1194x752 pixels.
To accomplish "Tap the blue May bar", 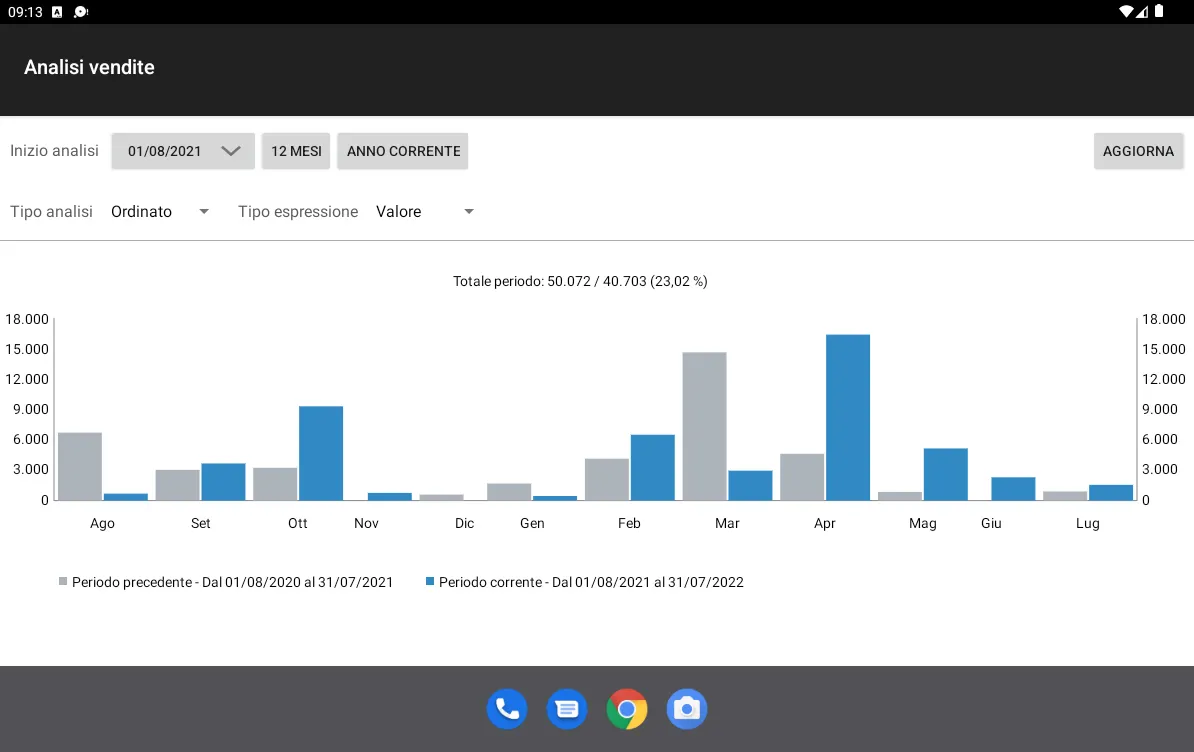I will coord(945,474).
